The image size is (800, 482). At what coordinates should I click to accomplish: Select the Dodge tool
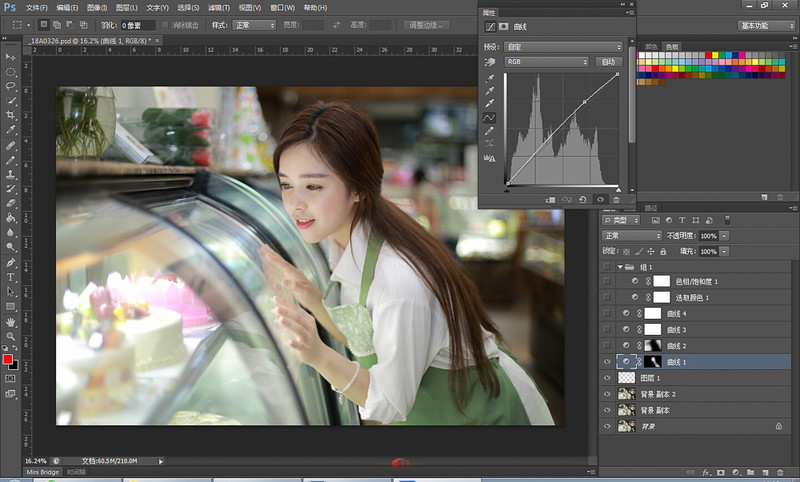pos(10,247)
